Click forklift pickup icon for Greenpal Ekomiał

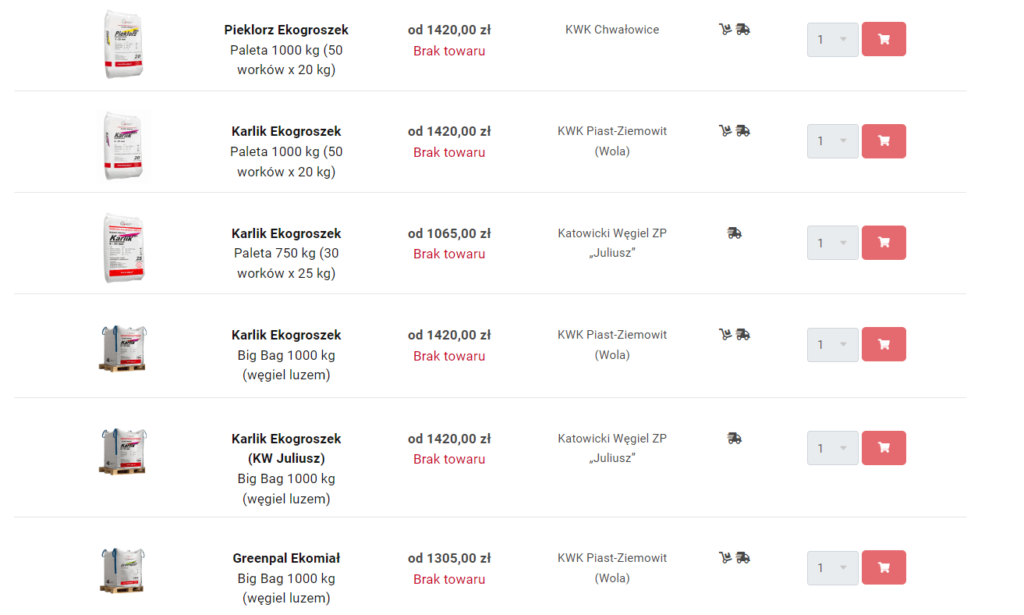[x=725, y=558]
